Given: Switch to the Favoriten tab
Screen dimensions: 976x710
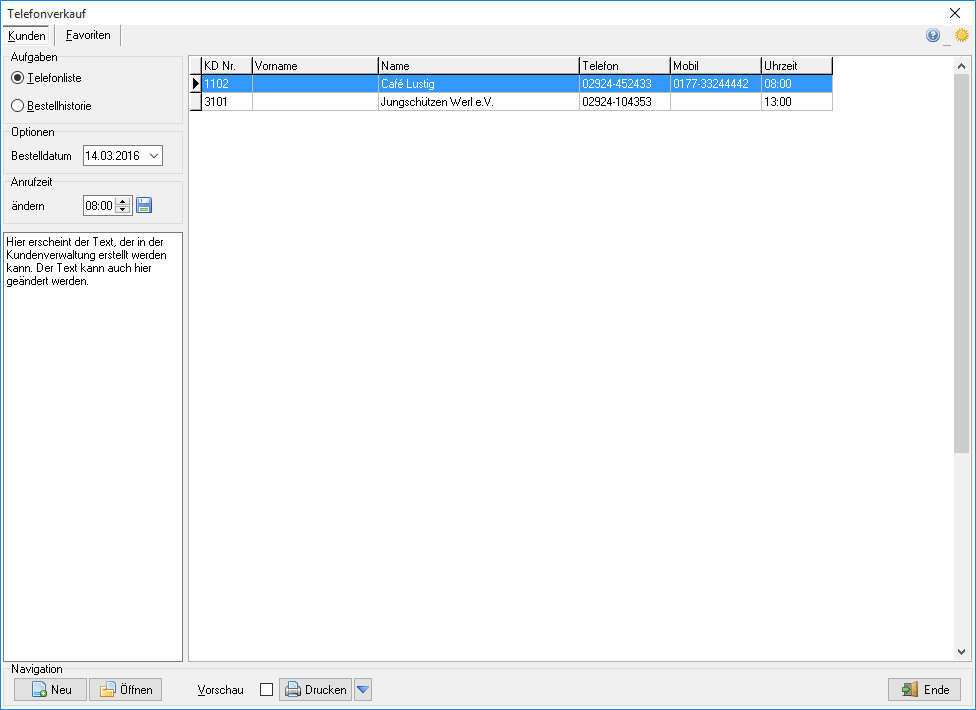Looking at the screenshot, I should 88,35.
